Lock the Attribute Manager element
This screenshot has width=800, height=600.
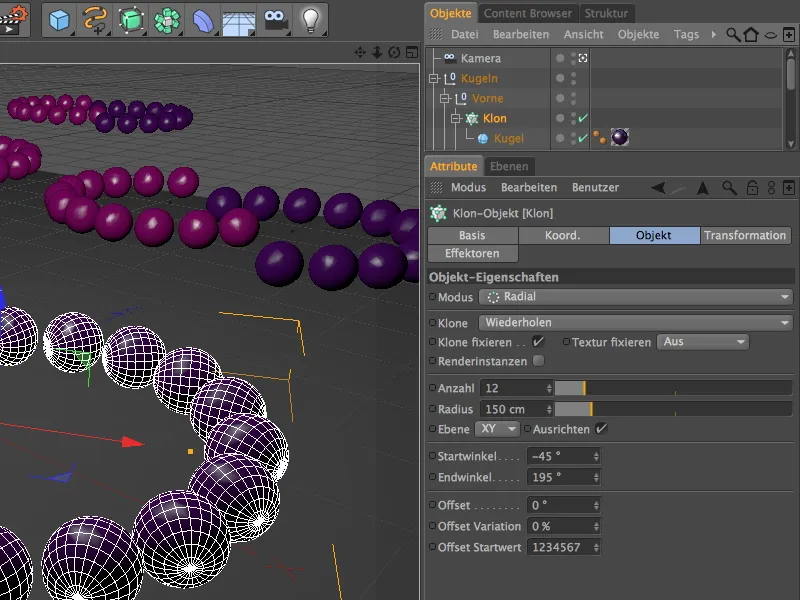click(752, 188)
